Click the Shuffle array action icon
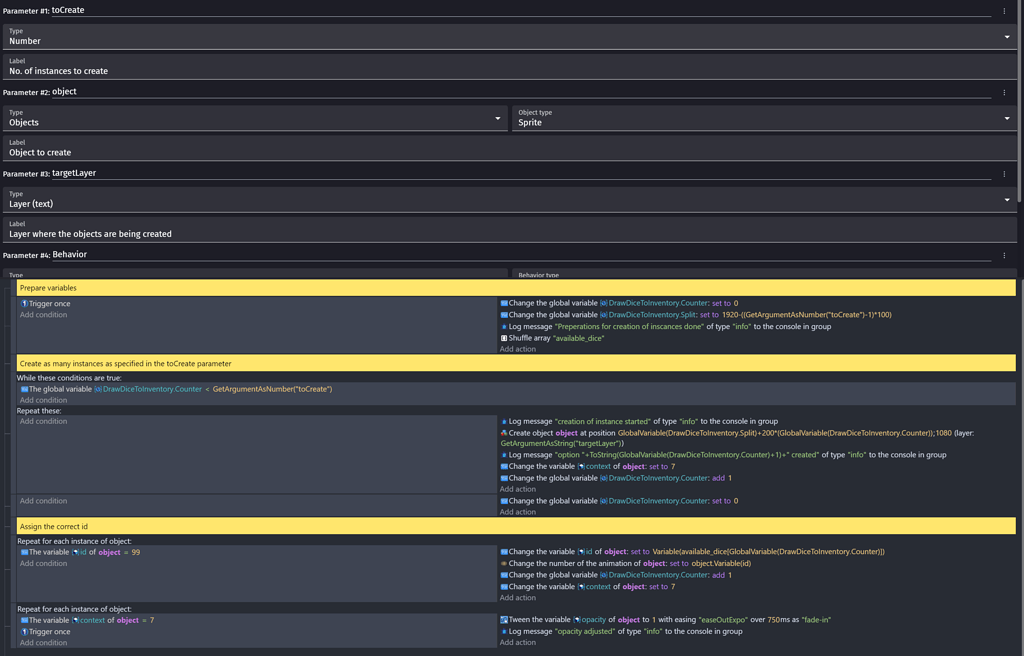The image size is (1024, 656). [504, 338]
